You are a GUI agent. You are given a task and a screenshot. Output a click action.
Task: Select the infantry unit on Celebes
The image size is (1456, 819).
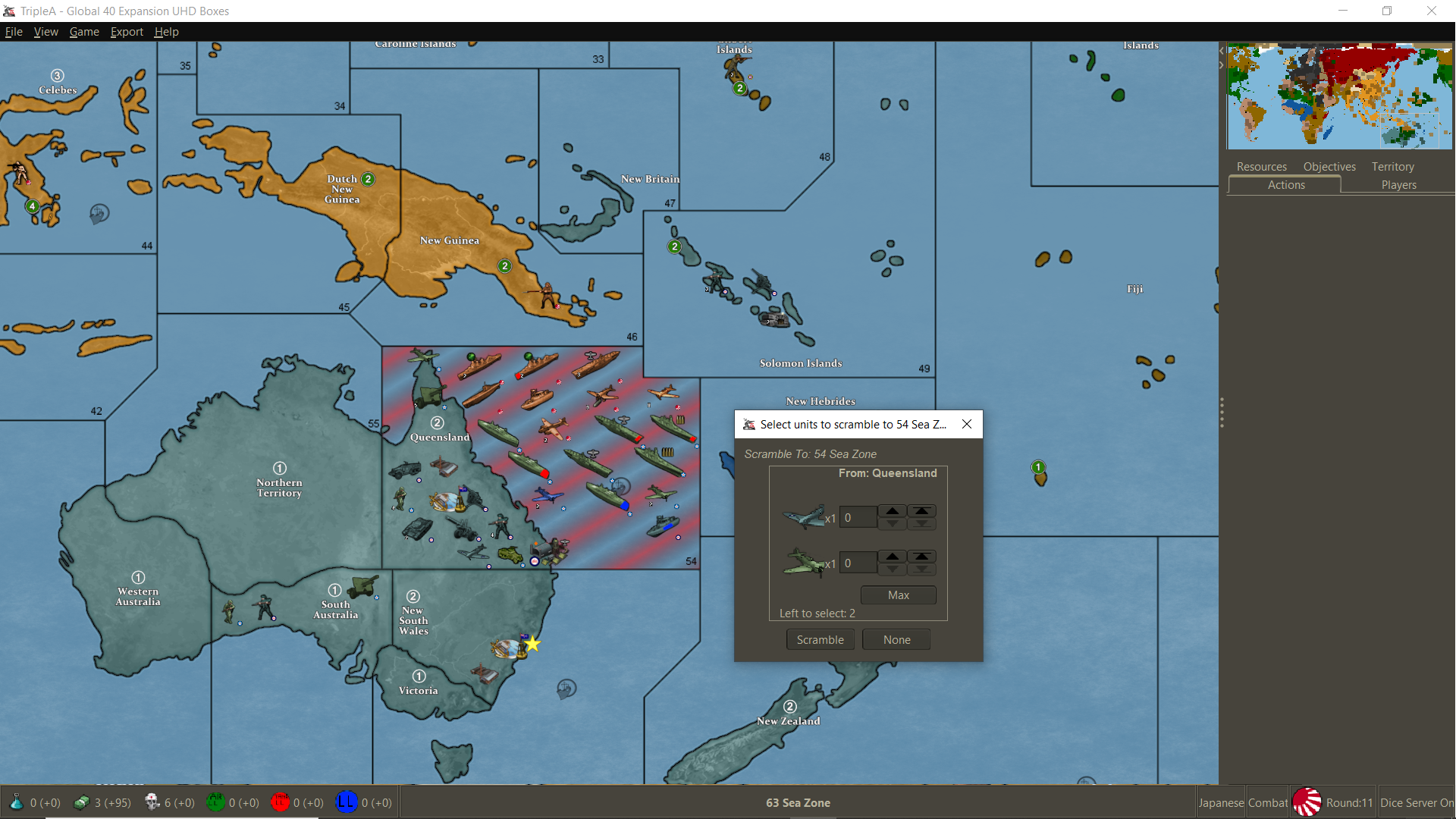[18, 173]
